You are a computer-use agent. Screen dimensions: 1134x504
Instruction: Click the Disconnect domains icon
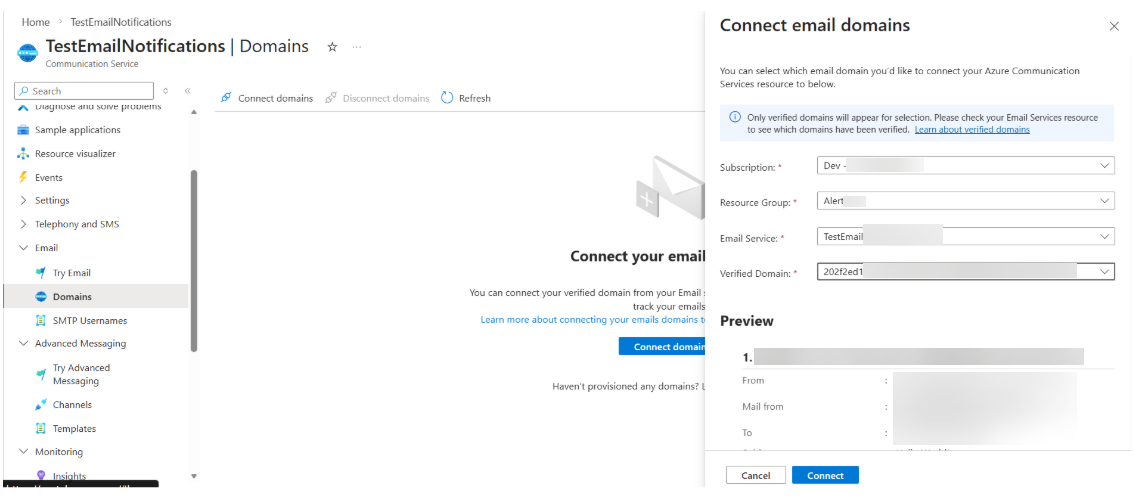pos(331,98)
